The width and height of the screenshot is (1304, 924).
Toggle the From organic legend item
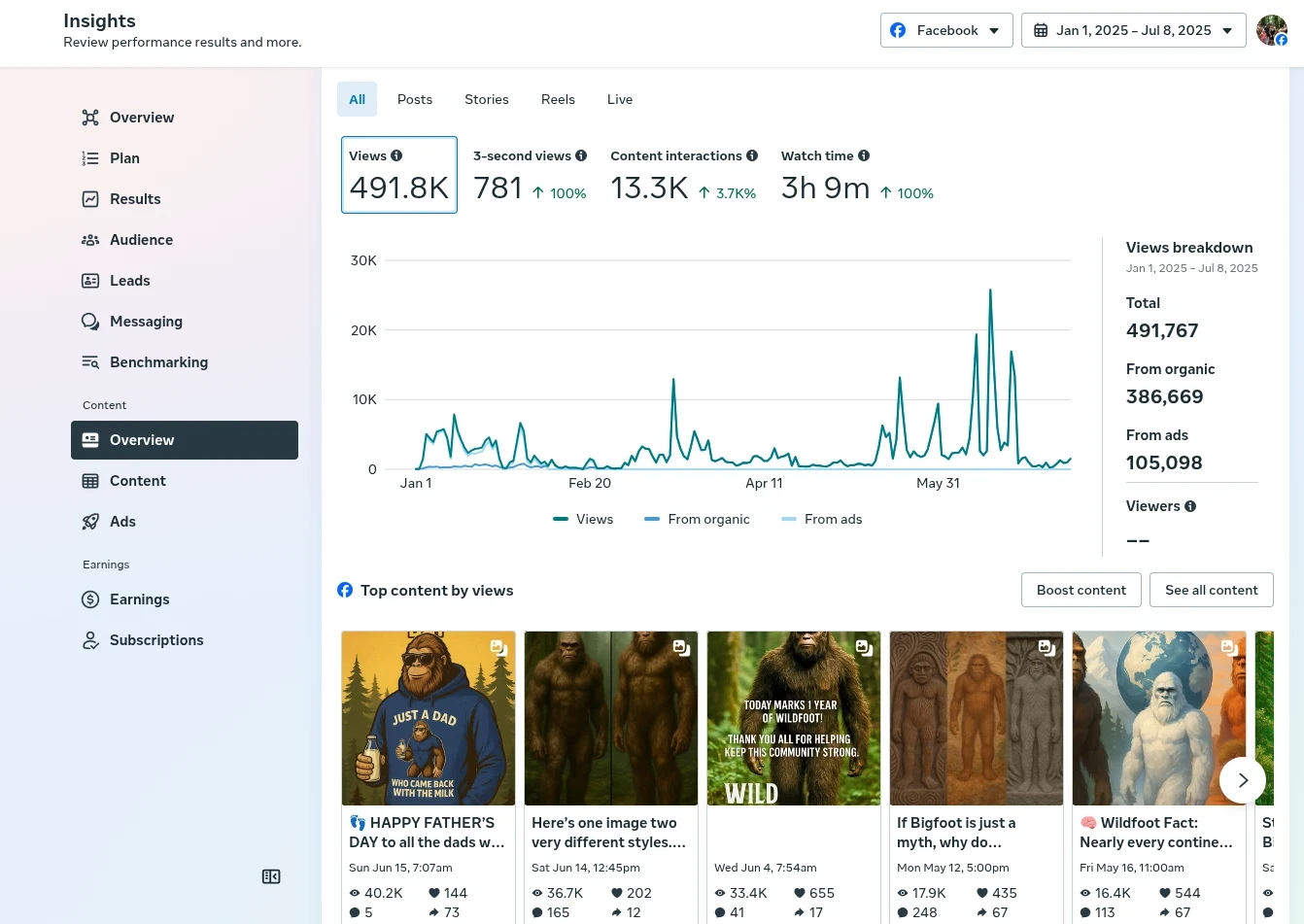[x=697, y=519]
